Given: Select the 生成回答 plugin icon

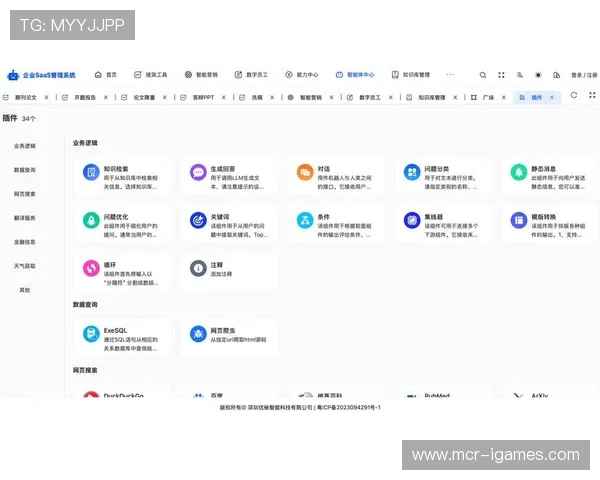Looking at the screenshot, I should (198, 172).
